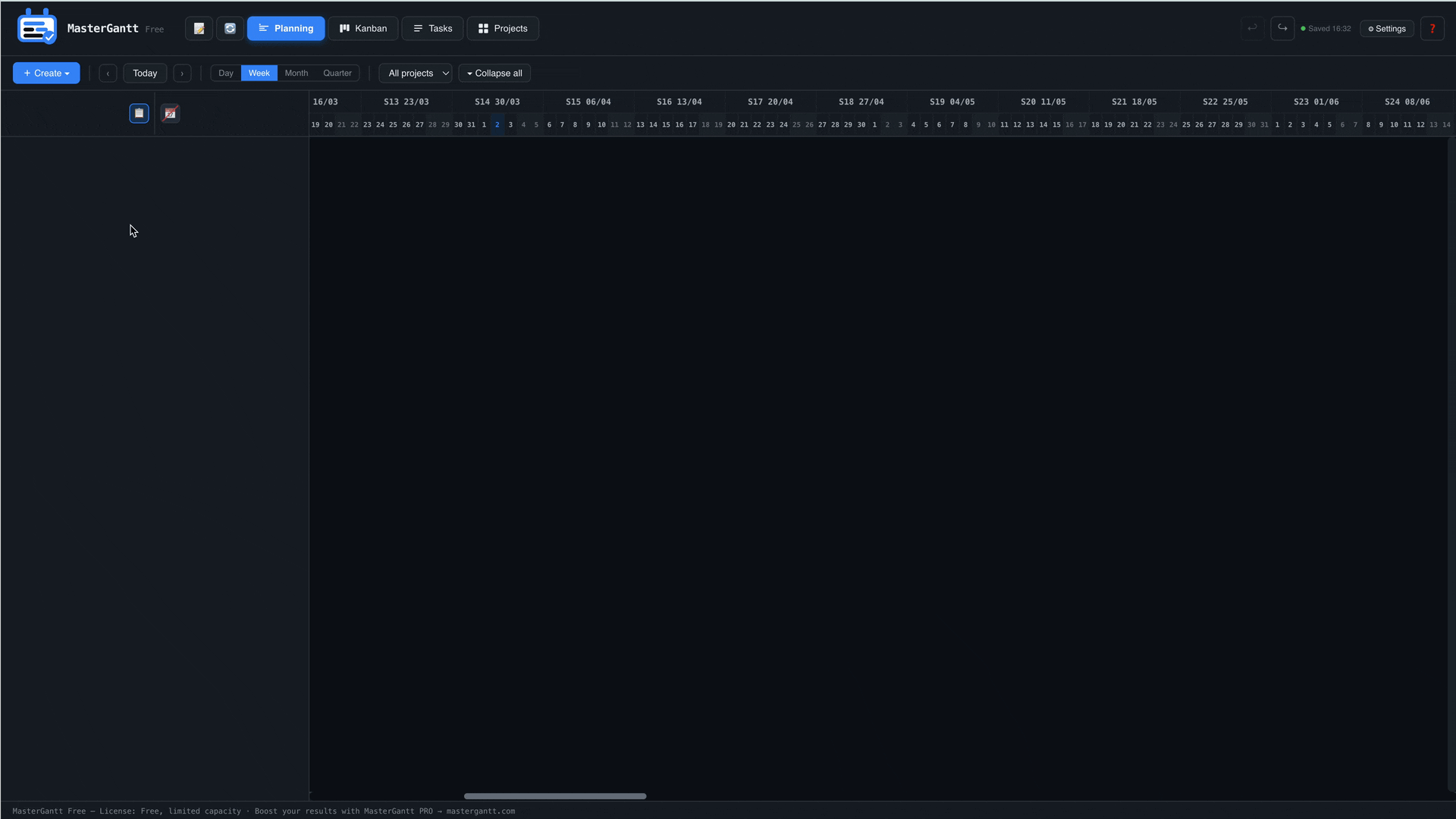Go to previous period arrow

108,73
